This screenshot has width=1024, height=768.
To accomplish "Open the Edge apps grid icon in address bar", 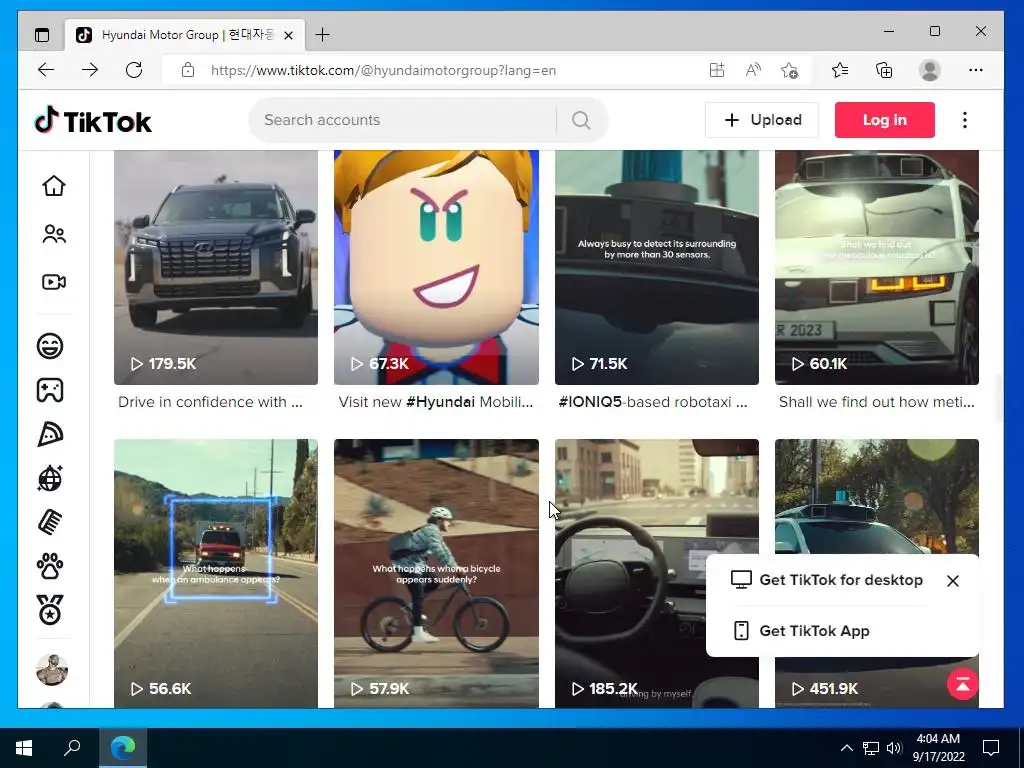I will point(717,70).
